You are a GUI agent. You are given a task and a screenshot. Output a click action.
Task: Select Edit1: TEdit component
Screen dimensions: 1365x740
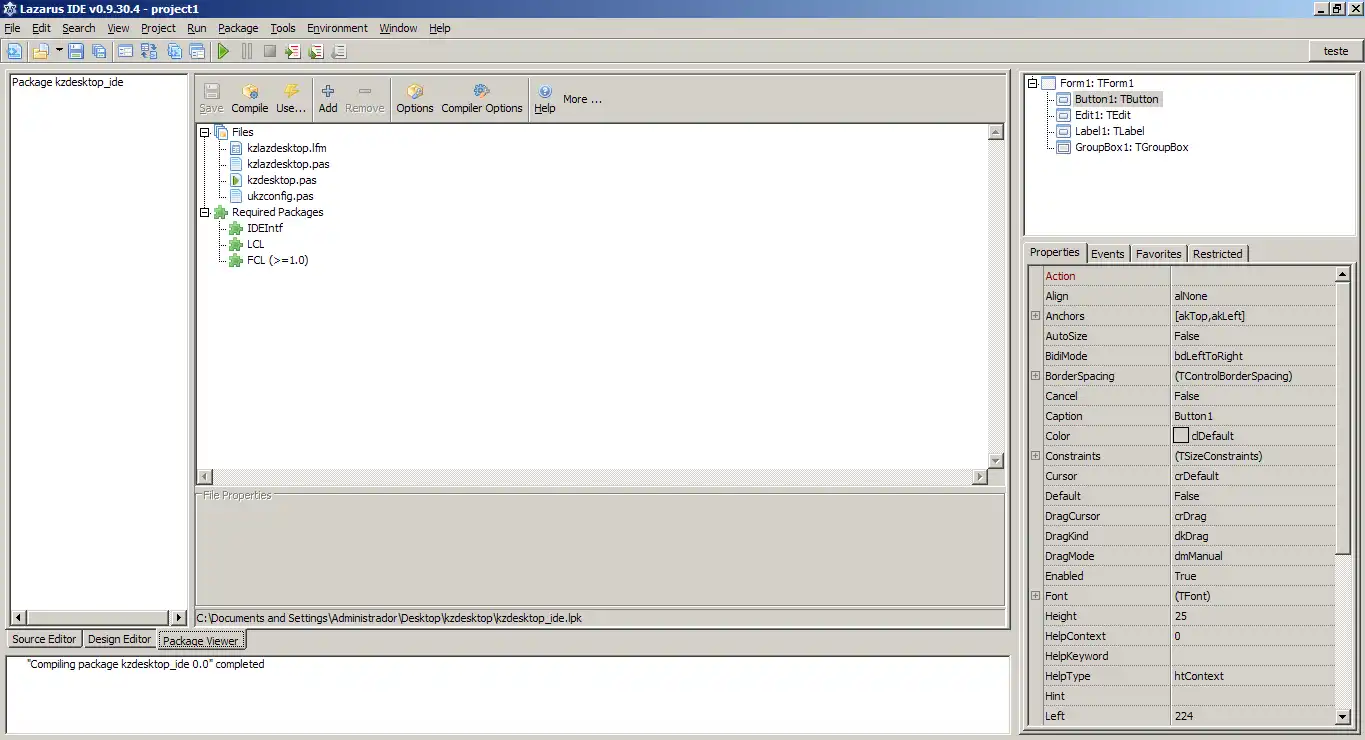tap(1103, 115)
